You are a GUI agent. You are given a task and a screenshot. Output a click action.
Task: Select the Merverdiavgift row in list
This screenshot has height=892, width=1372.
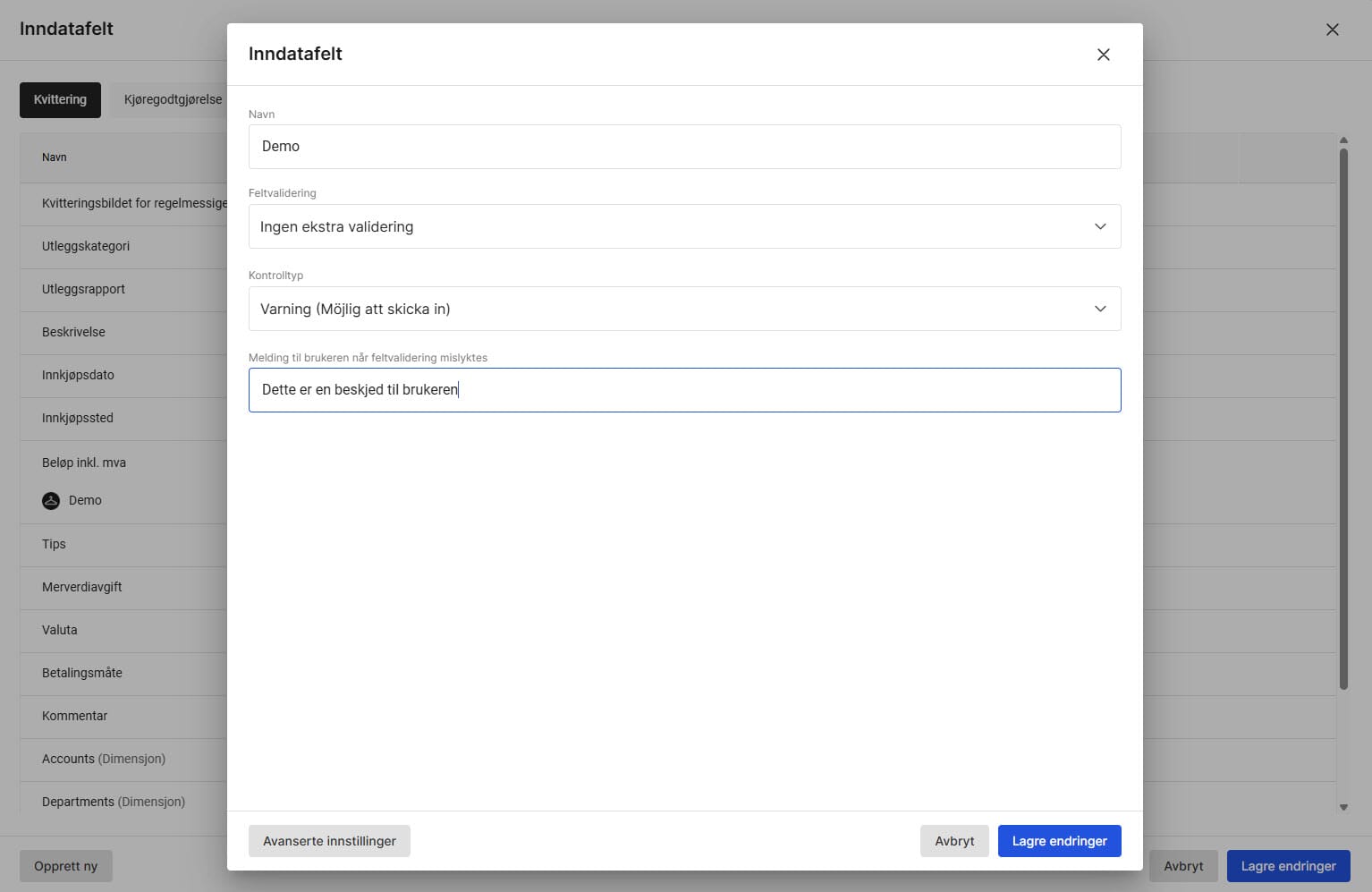point(82,588)
